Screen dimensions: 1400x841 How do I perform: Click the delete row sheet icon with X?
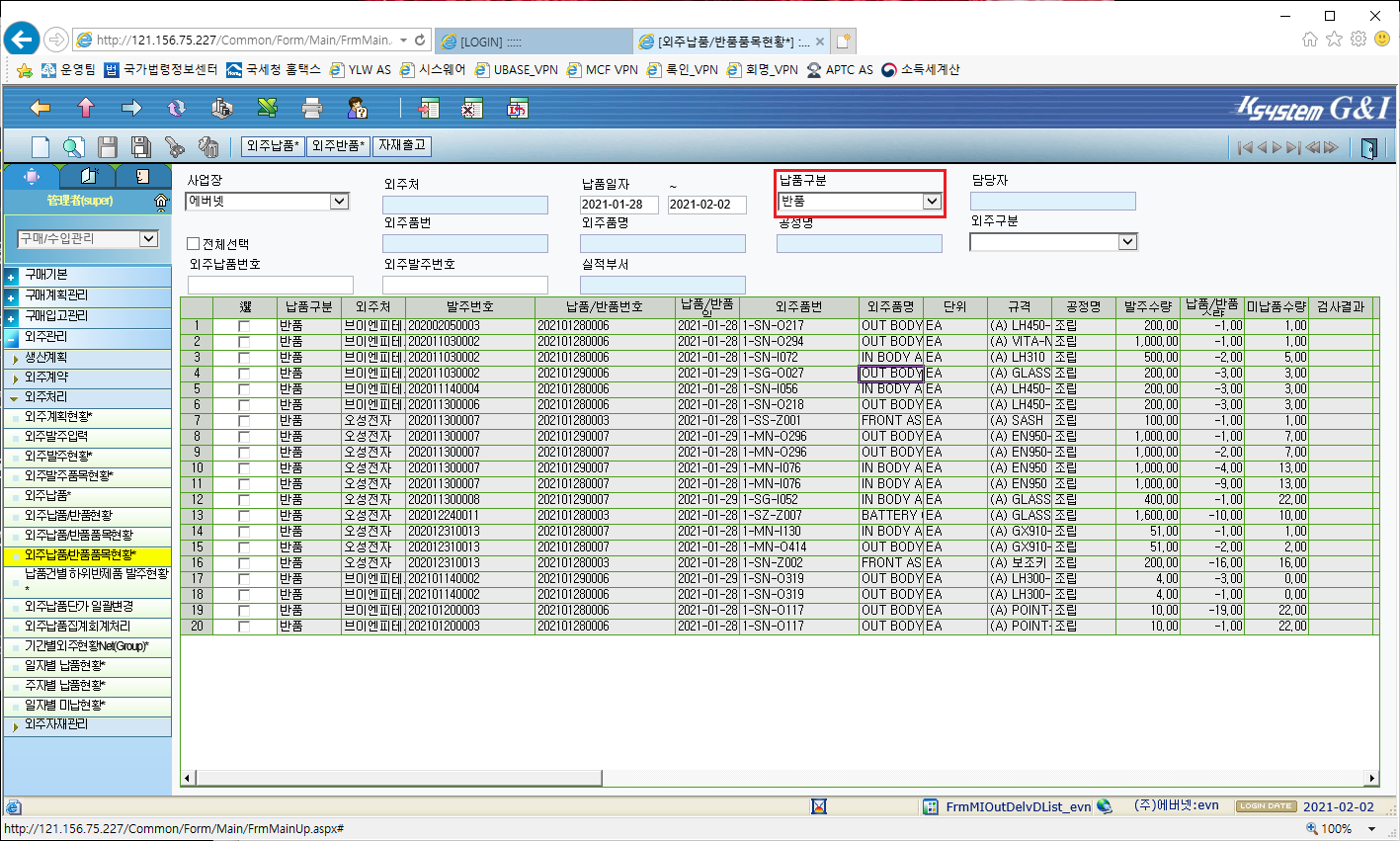[x=472, y=108]
